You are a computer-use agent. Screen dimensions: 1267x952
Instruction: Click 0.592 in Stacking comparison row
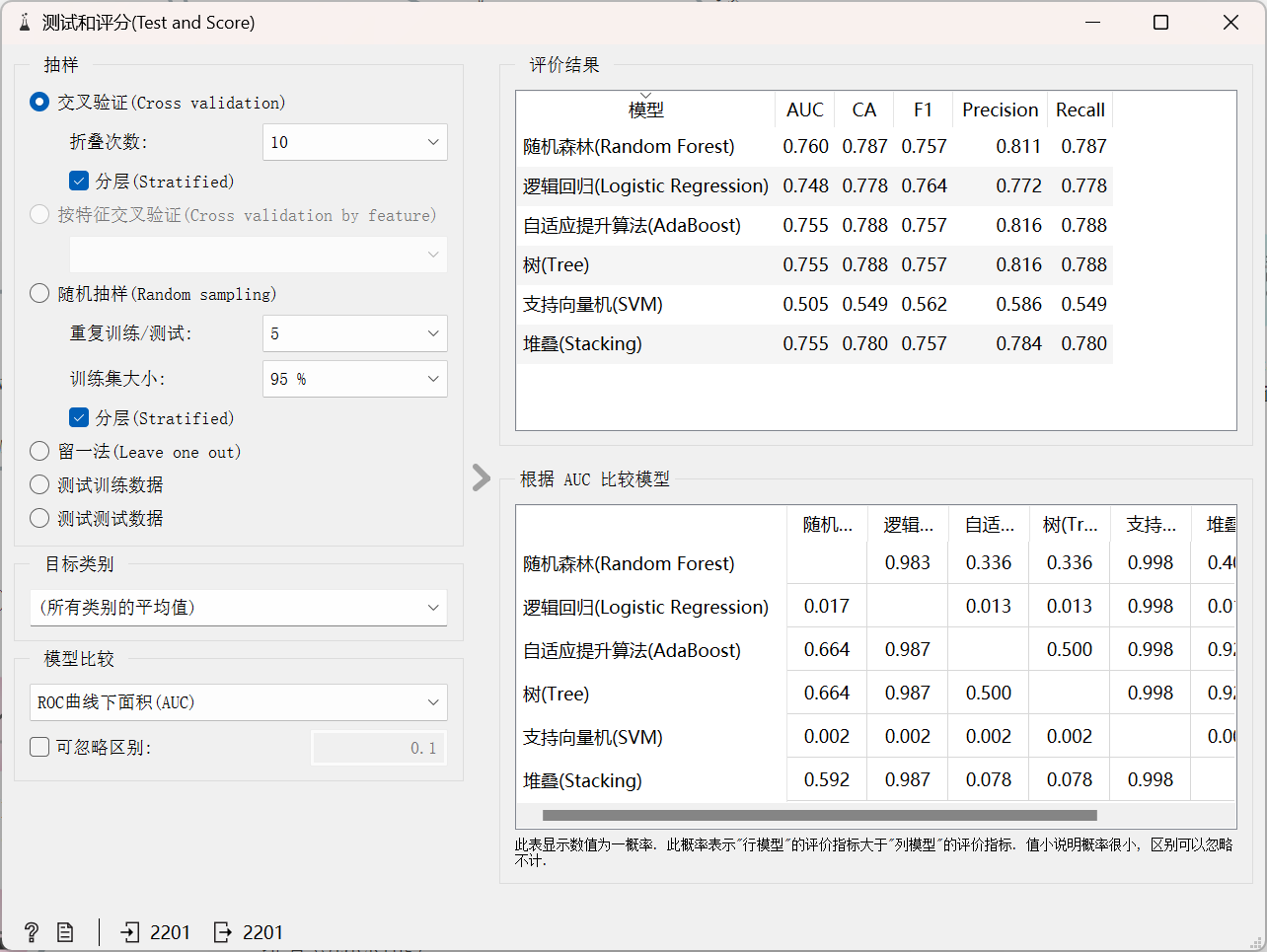827,780
